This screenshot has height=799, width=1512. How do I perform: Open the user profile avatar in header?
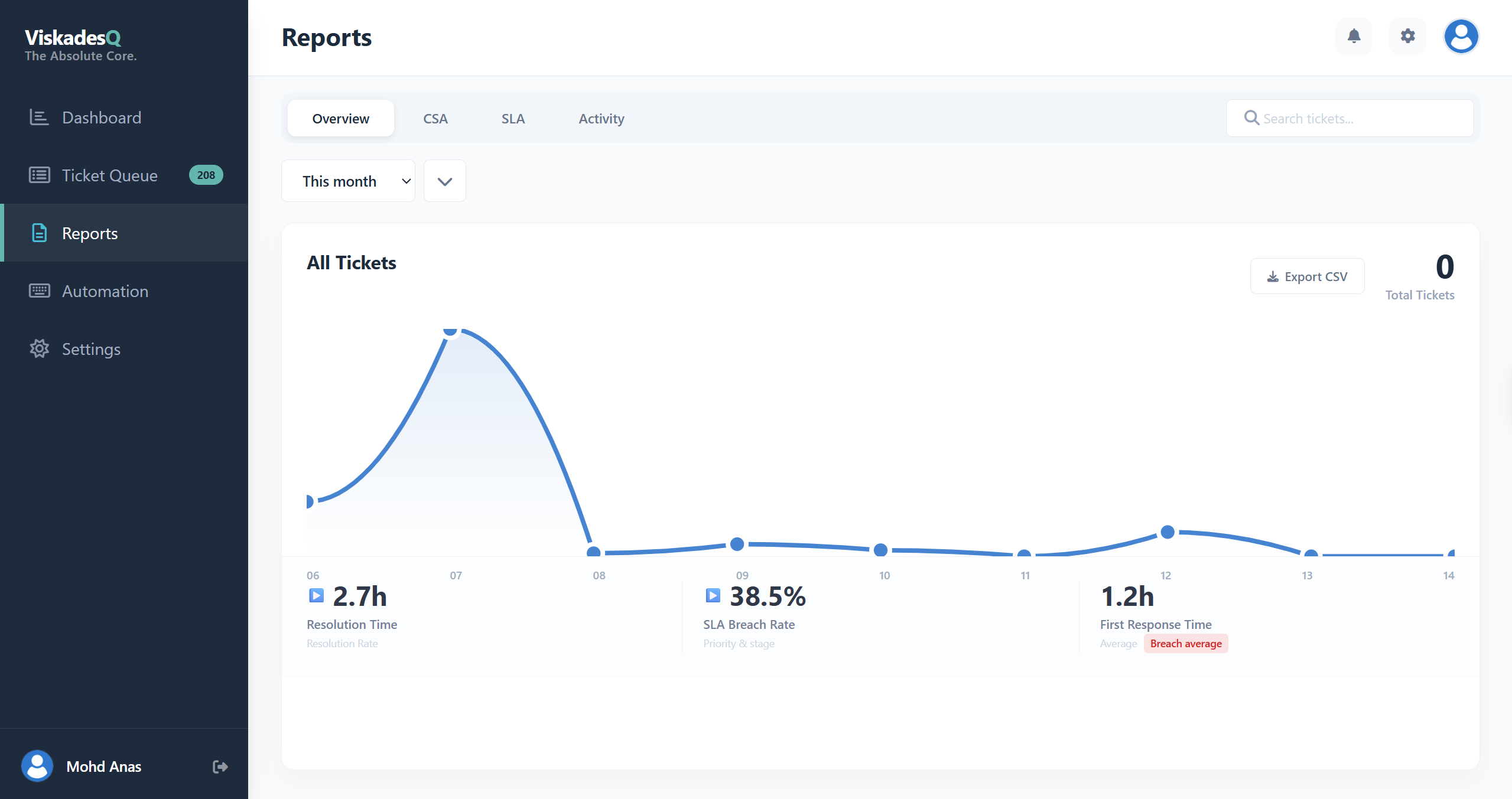click(1461, 37)
